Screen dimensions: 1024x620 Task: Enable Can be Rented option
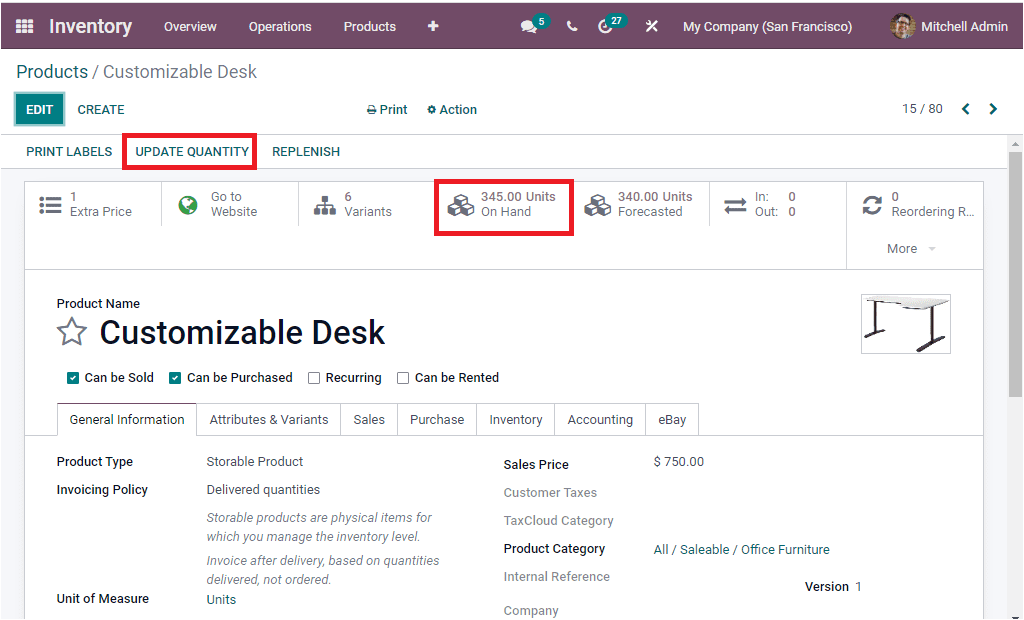403,377
